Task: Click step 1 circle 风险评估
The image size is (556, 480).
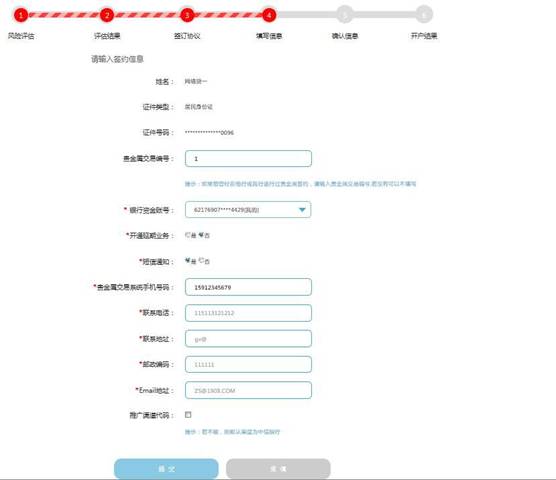Action: point(21,15)
